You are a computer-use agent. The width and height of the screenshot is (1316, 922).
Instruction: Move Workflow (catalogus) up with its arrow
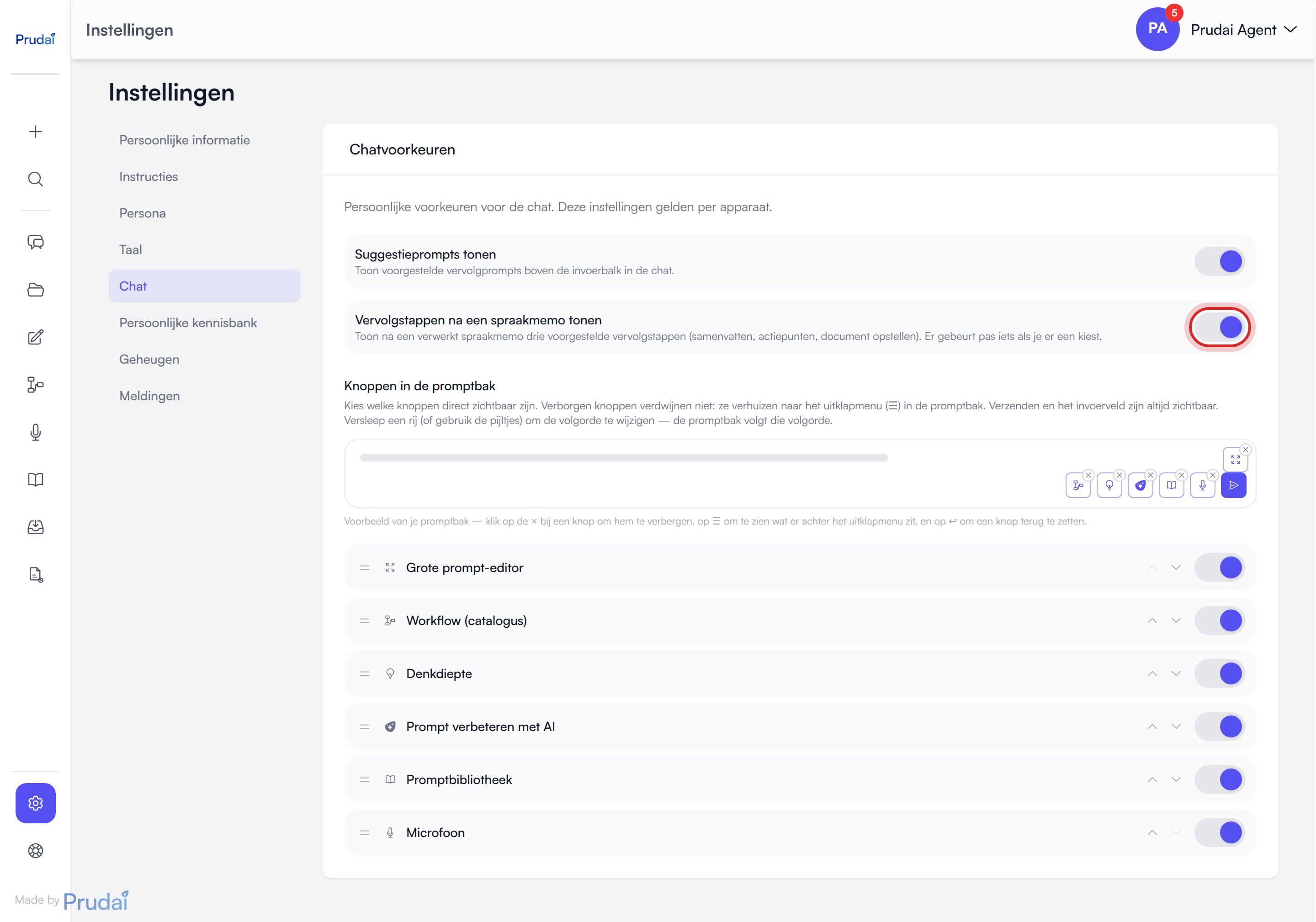tap(1152, 620)
